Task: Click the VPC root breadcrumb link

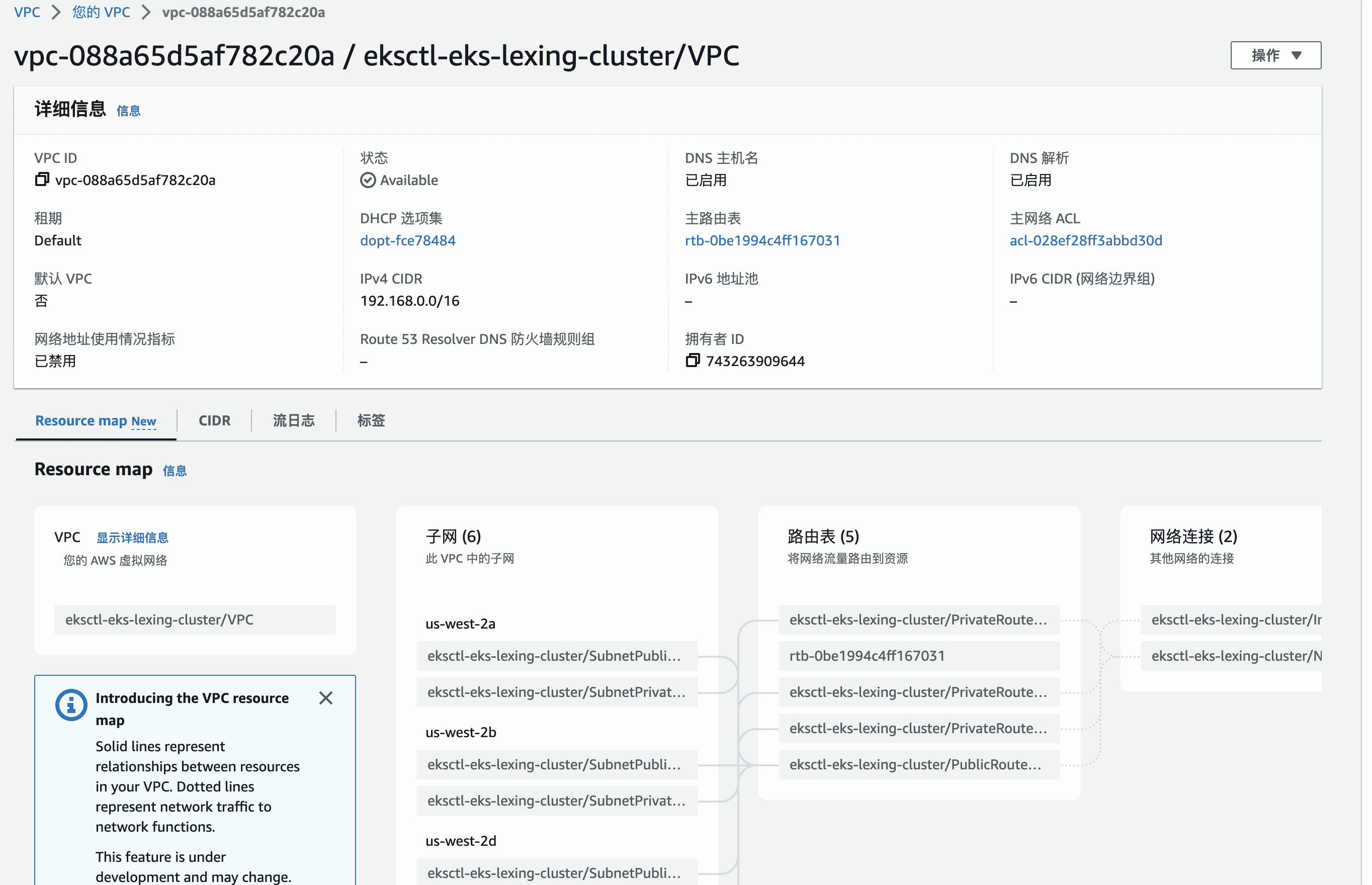Action: coord(27,12)
